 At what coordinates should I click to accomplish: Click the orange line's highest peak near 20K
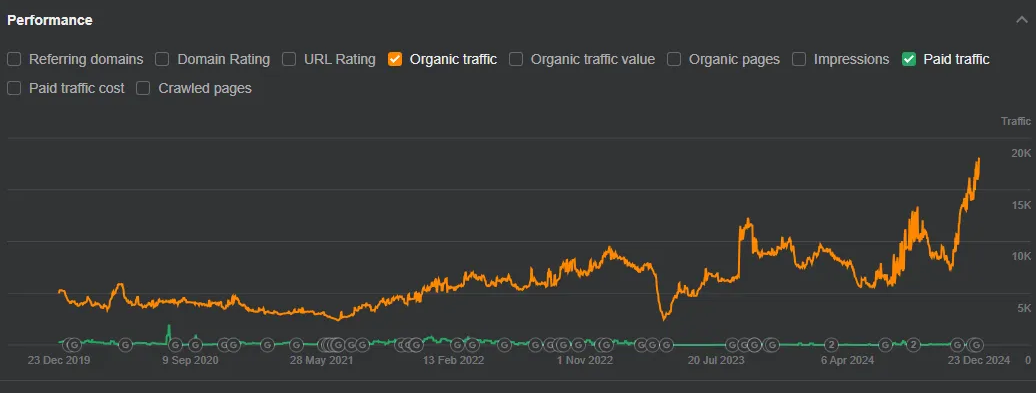tap(979, 159)
